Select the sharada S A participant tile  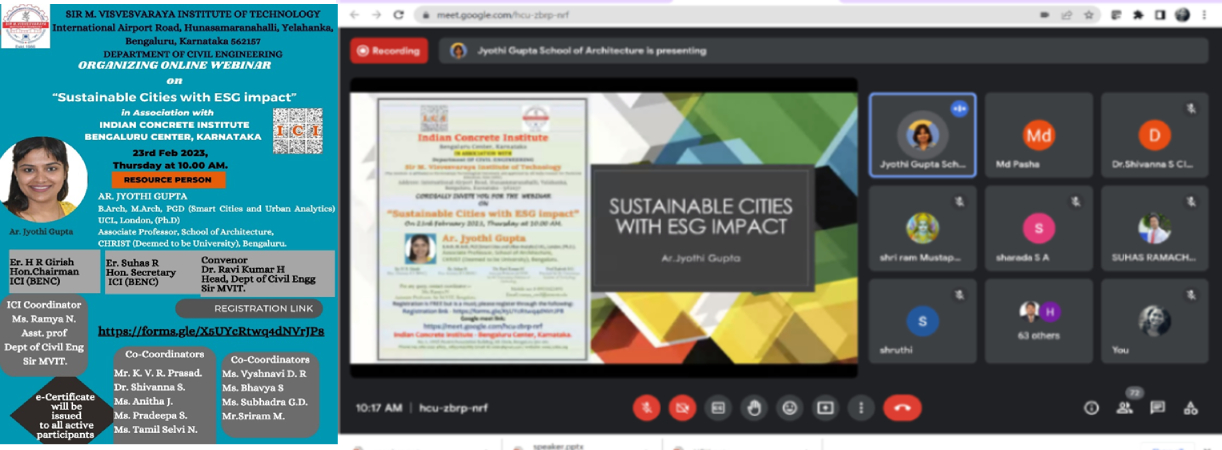pos(1039,228)
